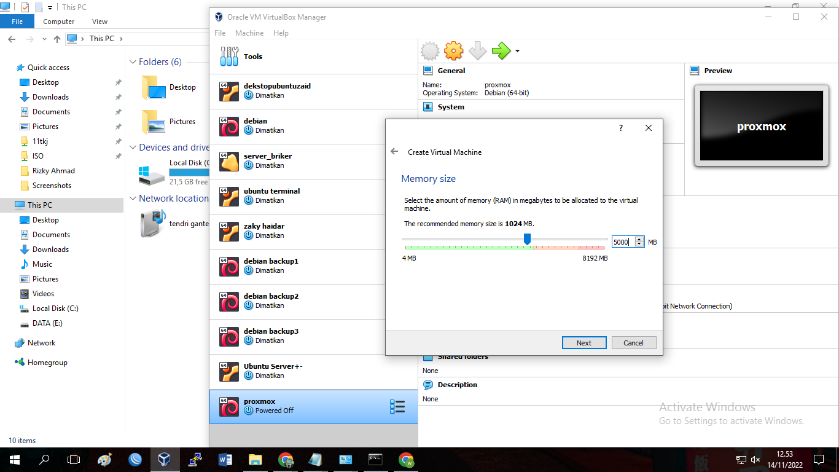This screenshot has width=839, height=472.
Task: Select DATA (E:) drive in navigation
Action: click(x=47, y=323)
